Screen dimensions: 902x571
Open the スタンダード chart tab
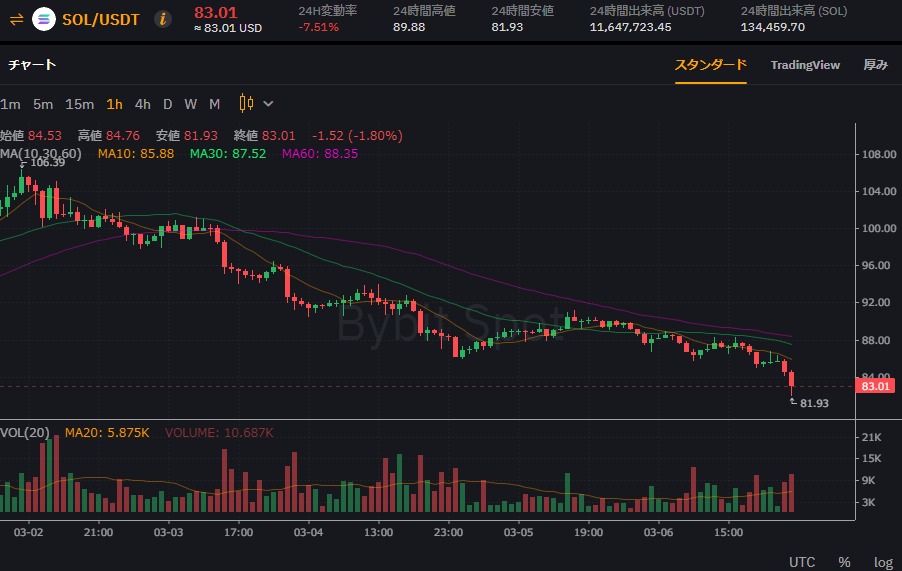pos(710,65)
